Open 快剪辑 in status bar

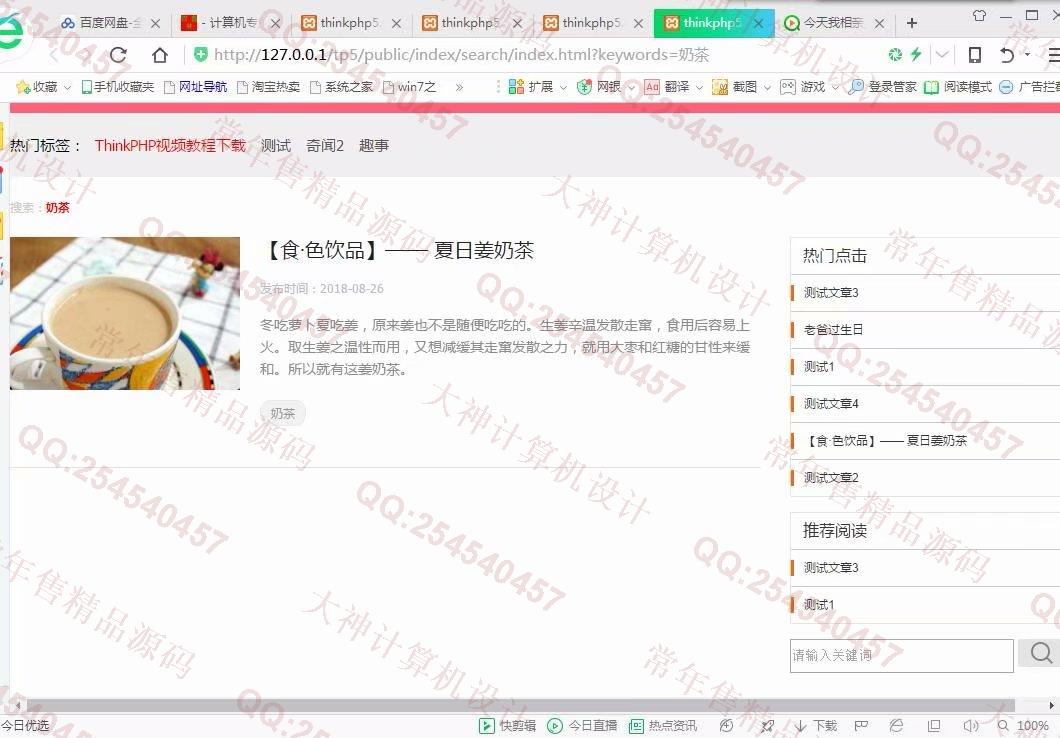(x=508, y=726)
